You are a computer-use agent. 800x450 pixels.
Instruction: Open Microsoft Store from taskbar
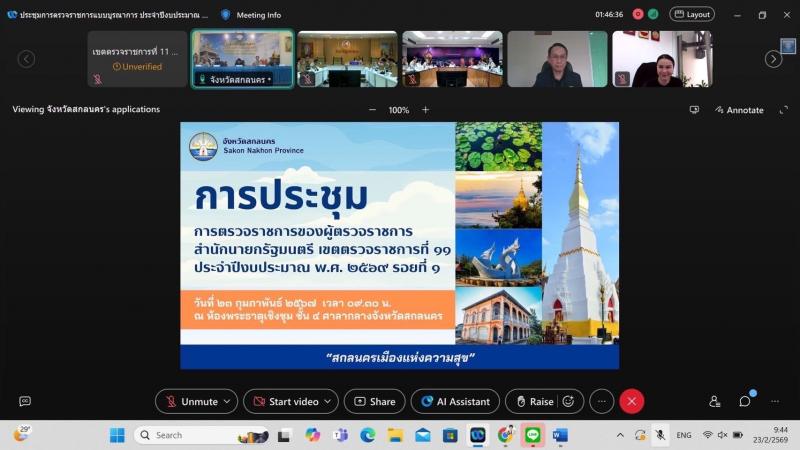point(450,435)
